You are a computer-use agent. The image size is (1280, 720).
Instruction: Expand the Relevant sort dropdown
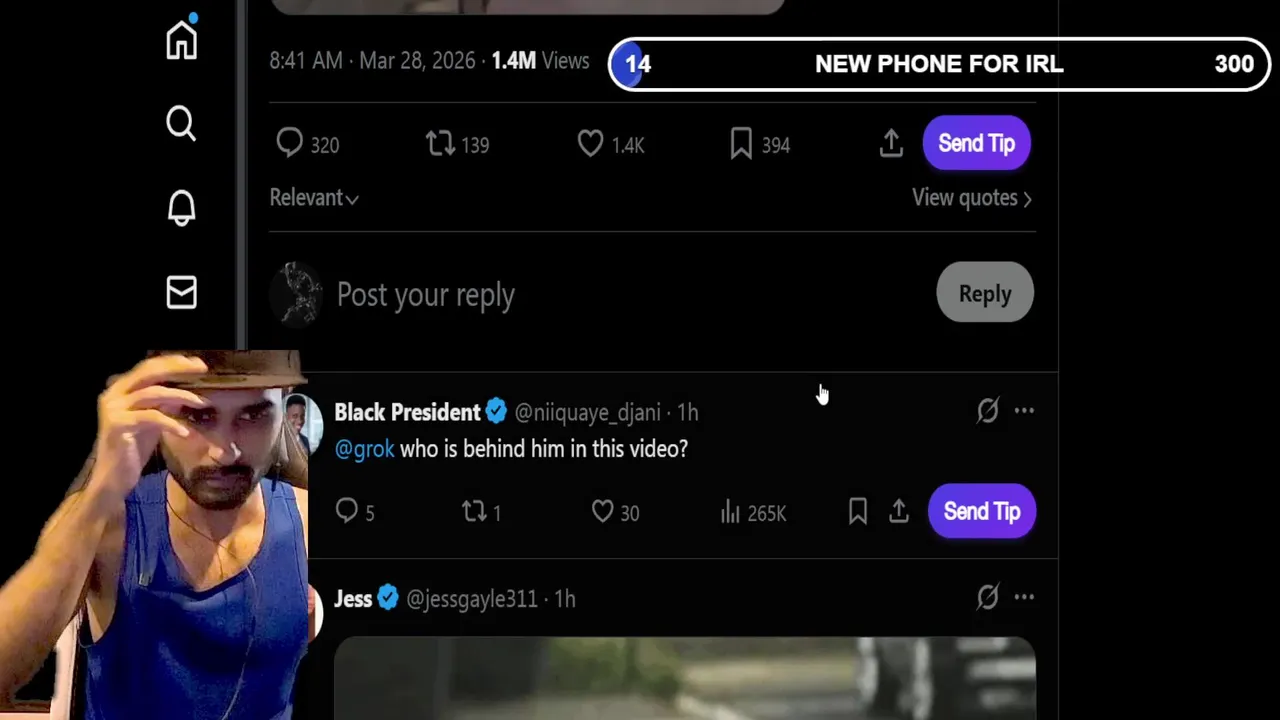point(314,198)
